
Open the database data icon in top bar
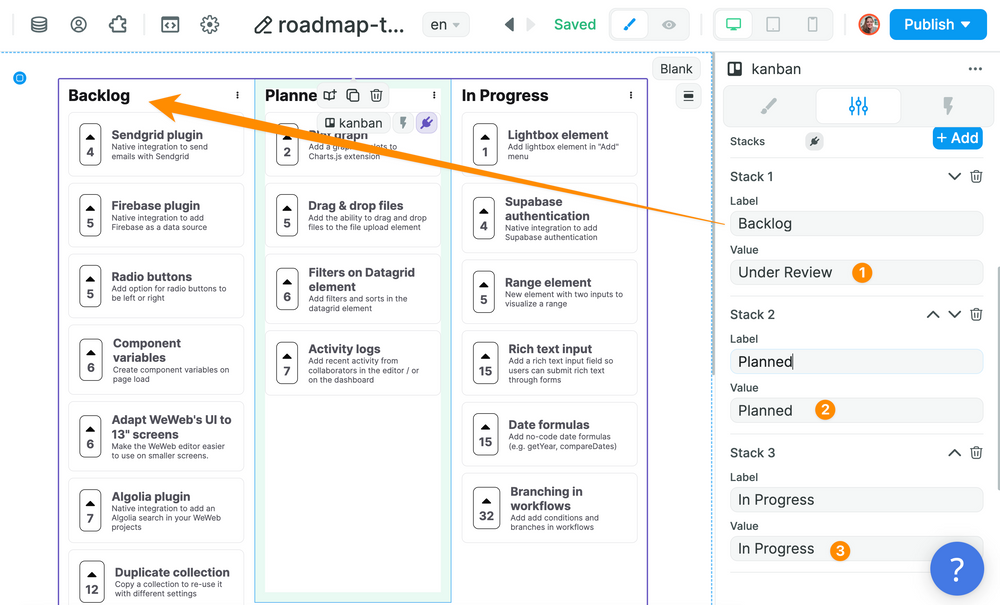click(x=39, y=25)
